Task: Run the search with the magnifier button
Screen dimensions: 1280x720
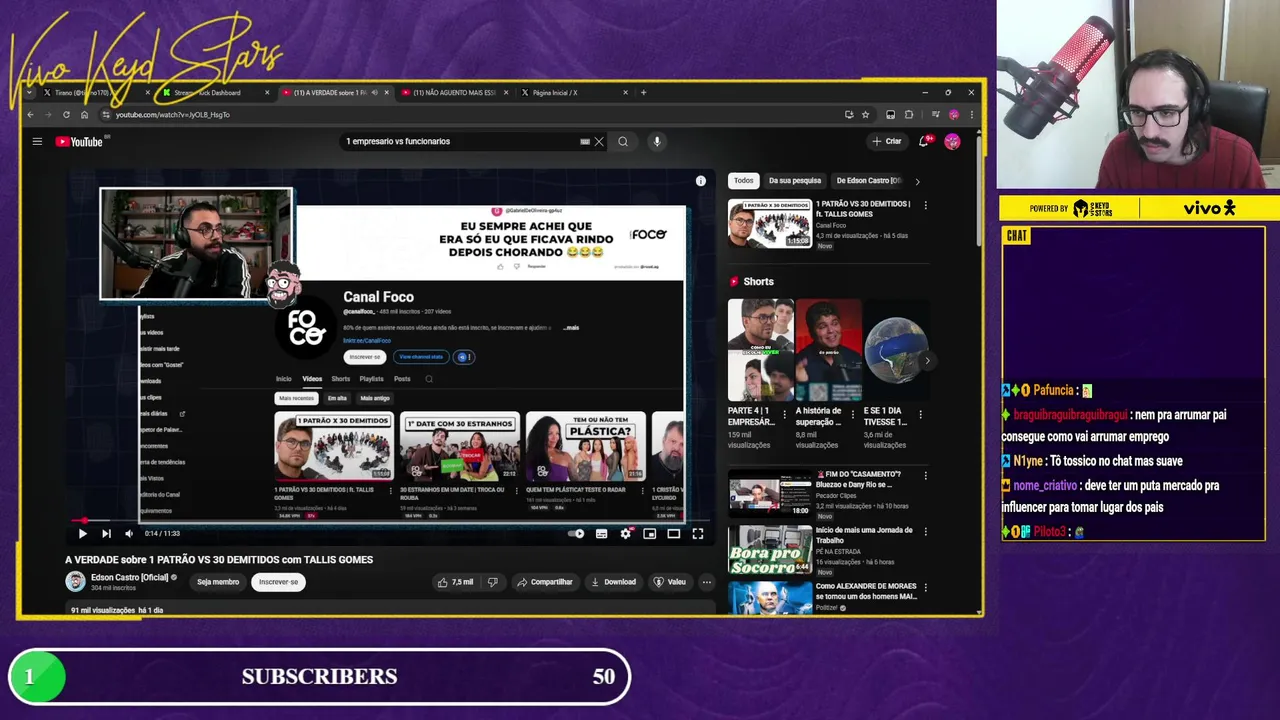Action: pos(623,142)
